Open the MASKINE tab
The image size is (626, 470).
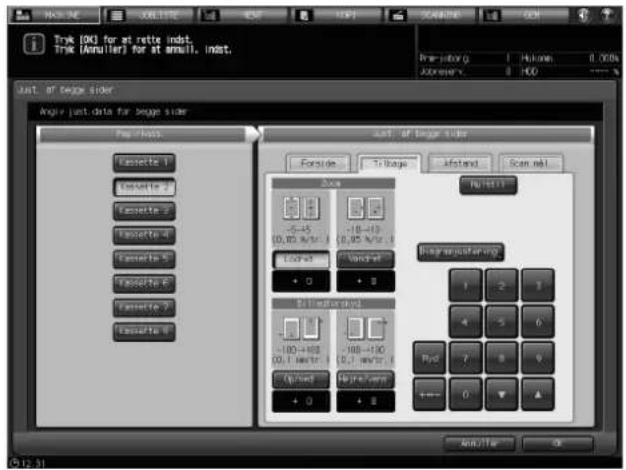(x=54, y=15)
